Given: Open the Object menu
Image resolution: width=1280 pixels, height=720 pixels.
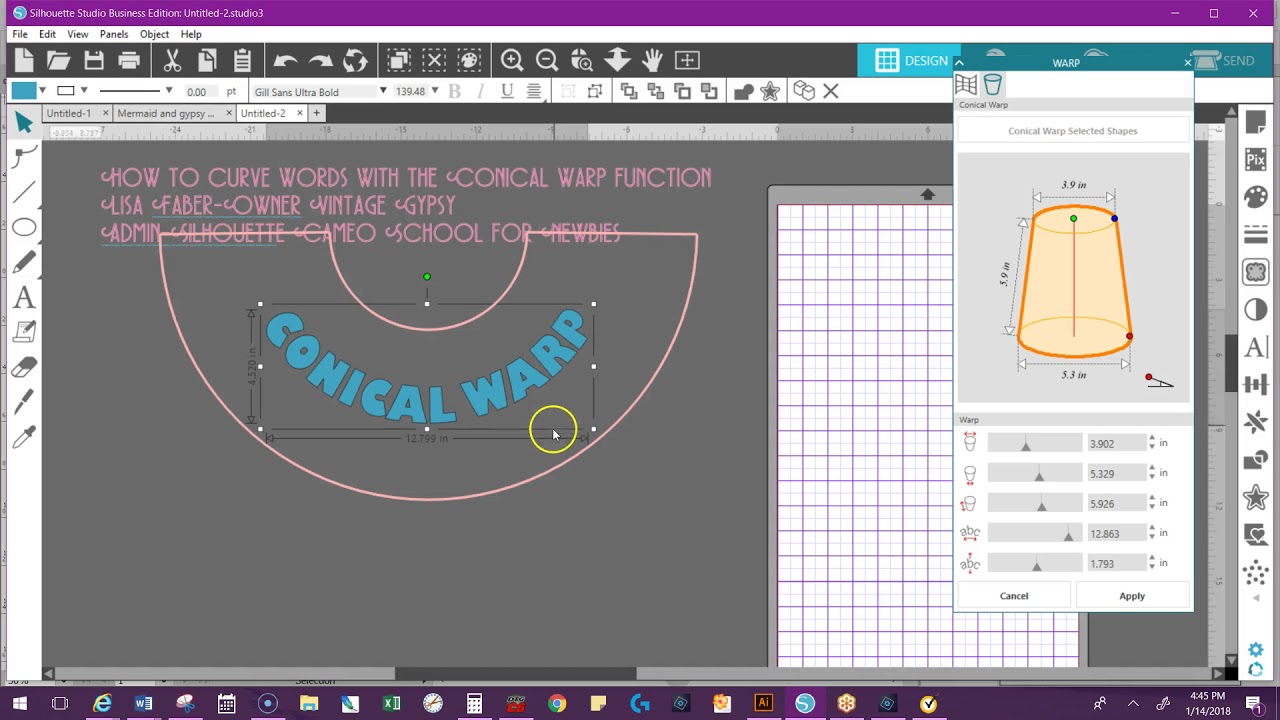Looking at the screenshot, I should (154, 34).
